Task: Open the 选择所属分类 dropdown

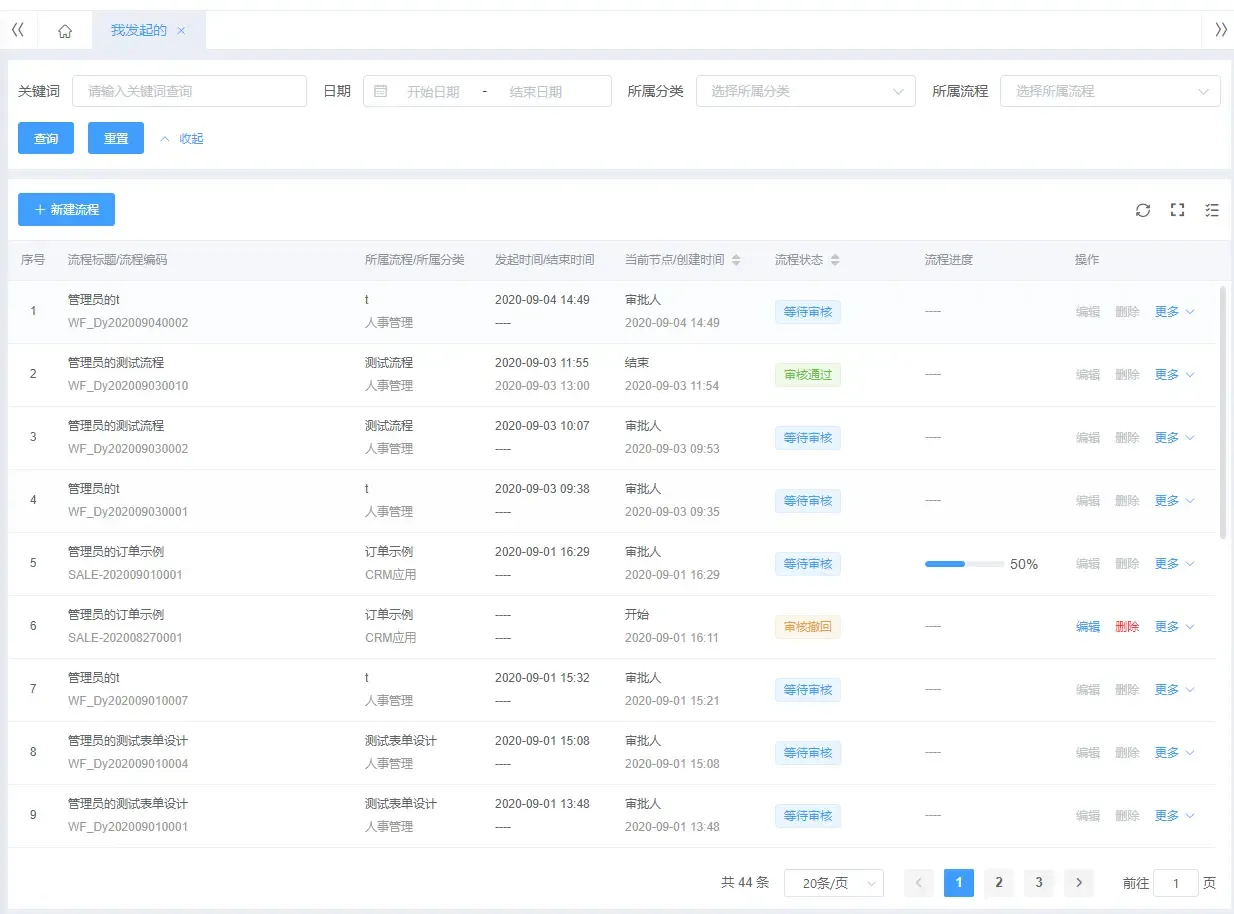Action: click(805, 90)
